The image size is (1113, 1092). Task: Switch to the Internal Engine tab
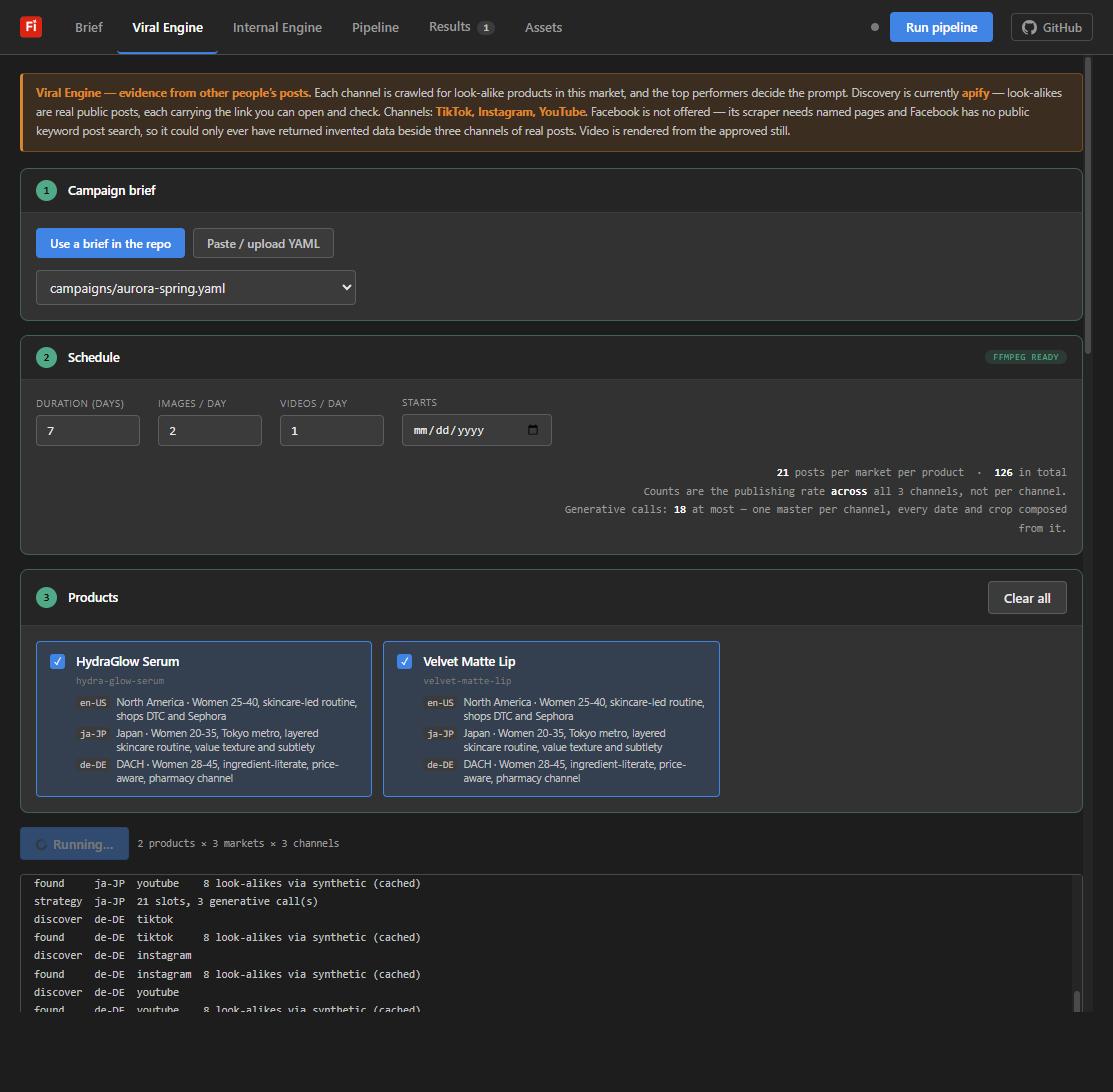pos(278,27)
